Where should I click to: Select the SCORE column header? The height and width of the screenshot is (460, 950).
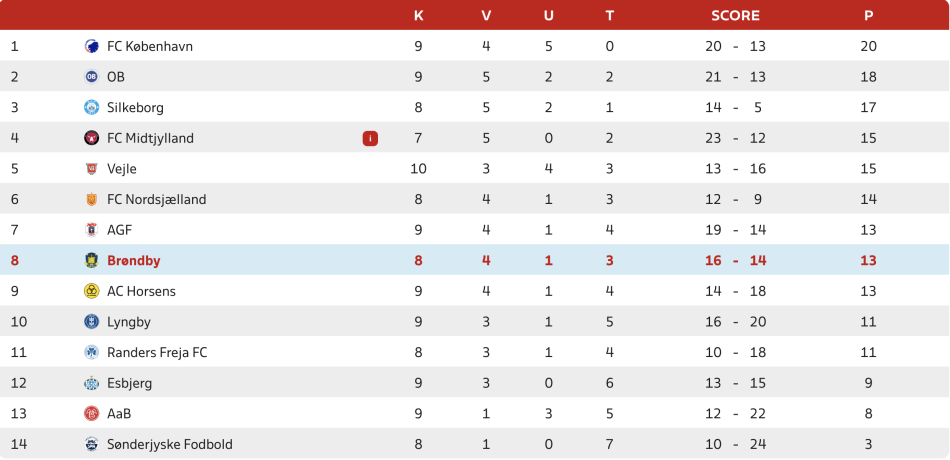(x=735, y=15)
